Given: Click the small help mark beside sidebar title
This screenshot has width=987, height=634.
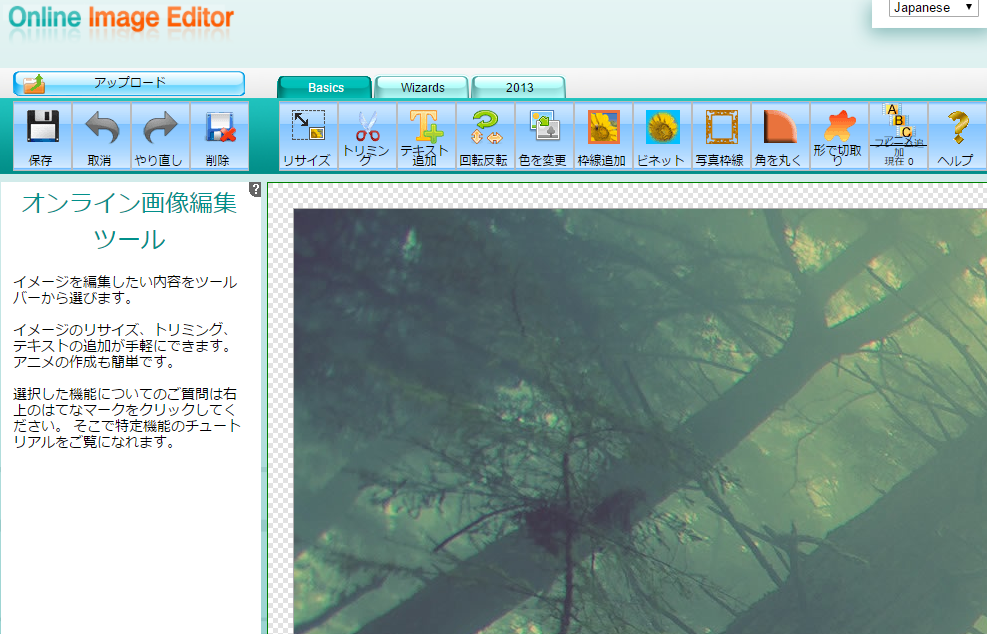Looking at the screenshot, I should [x=255, y=189].
